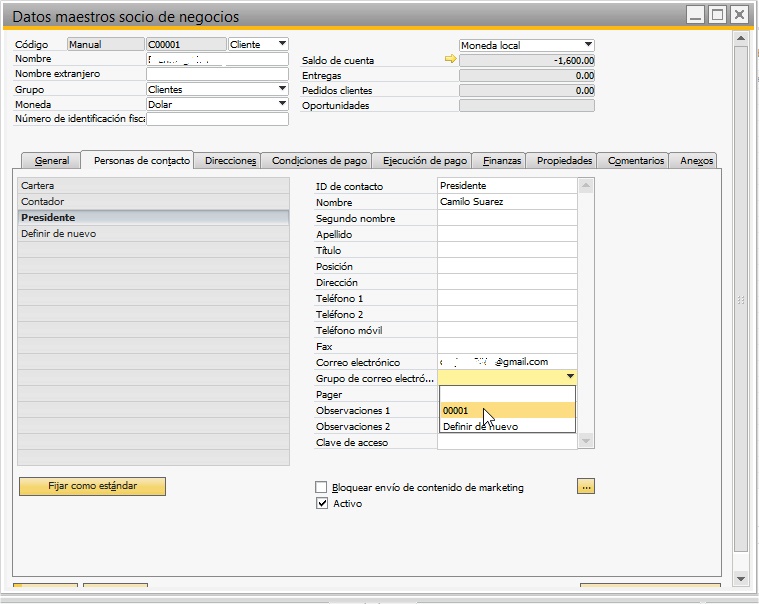Open the Finanzas tab
This screenshot has height=604, width=759.
(x=502, y=160)
